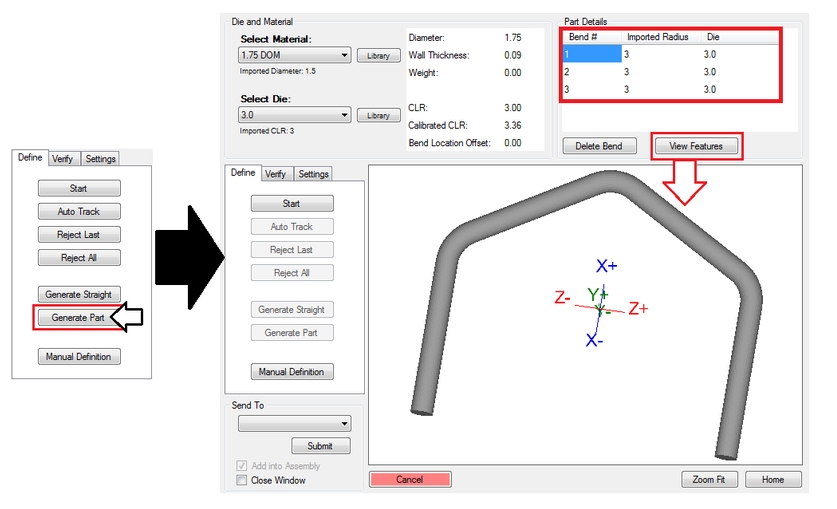Toggle the Close Window checkbox
Image resolution: width=837 pixels, height=509 pixels.
pos(242,480)
